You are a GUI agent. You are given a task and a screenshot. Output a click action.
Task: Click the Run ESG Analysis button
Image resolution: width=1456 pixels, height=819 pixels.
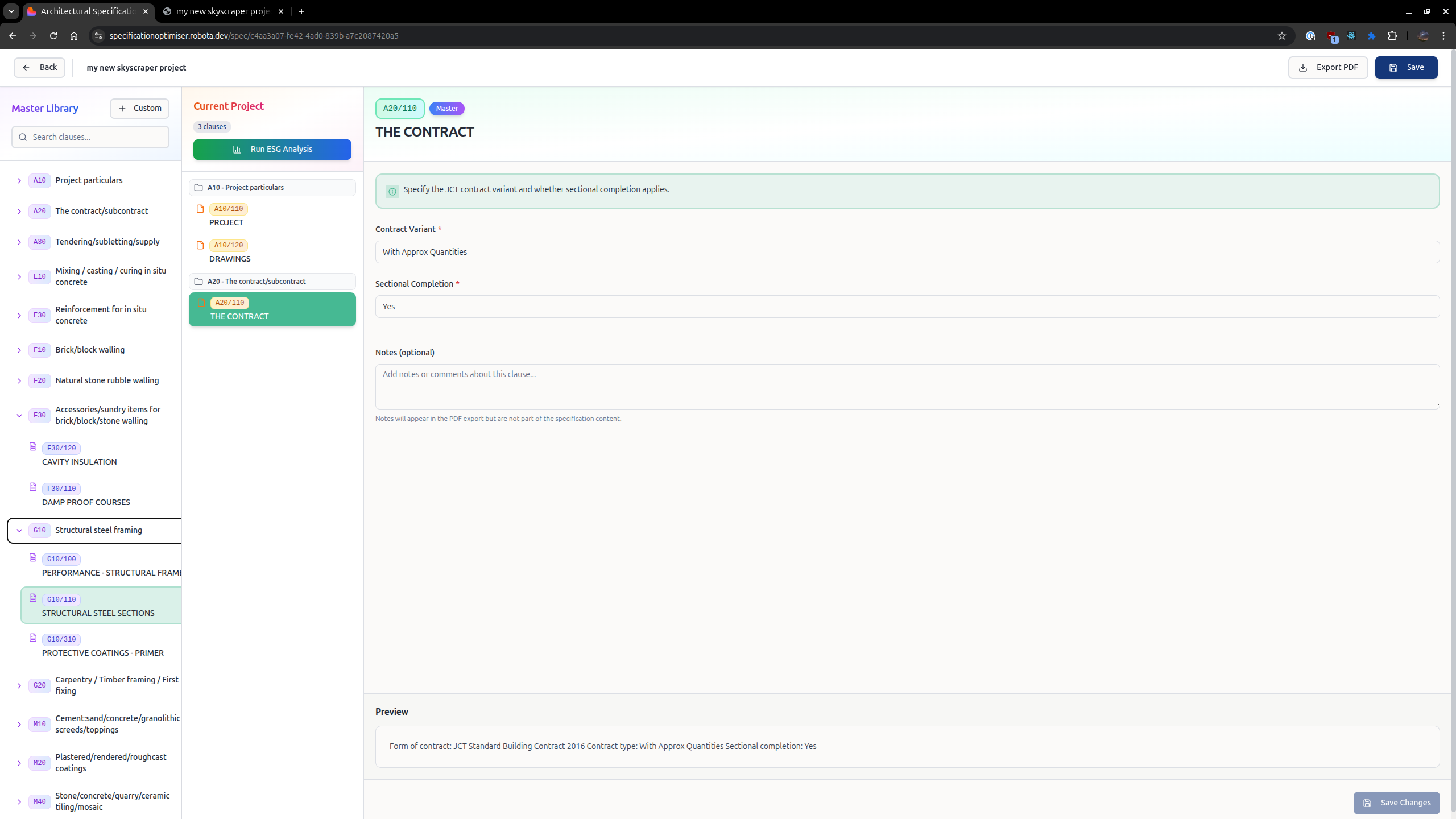(x=272, y=150)
